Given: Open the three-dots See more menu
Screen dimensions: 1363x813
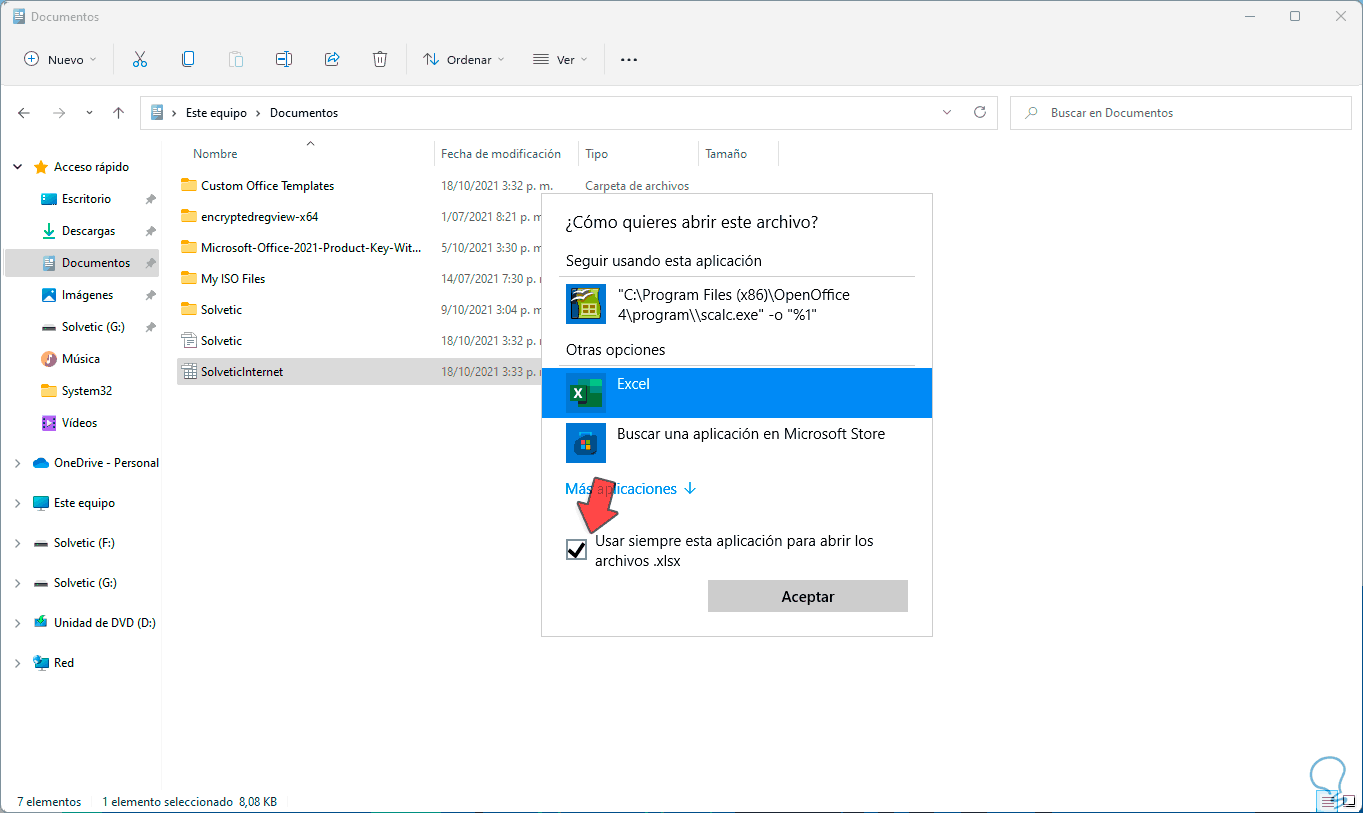Looking at the screenshot, I should click(629, 60).
